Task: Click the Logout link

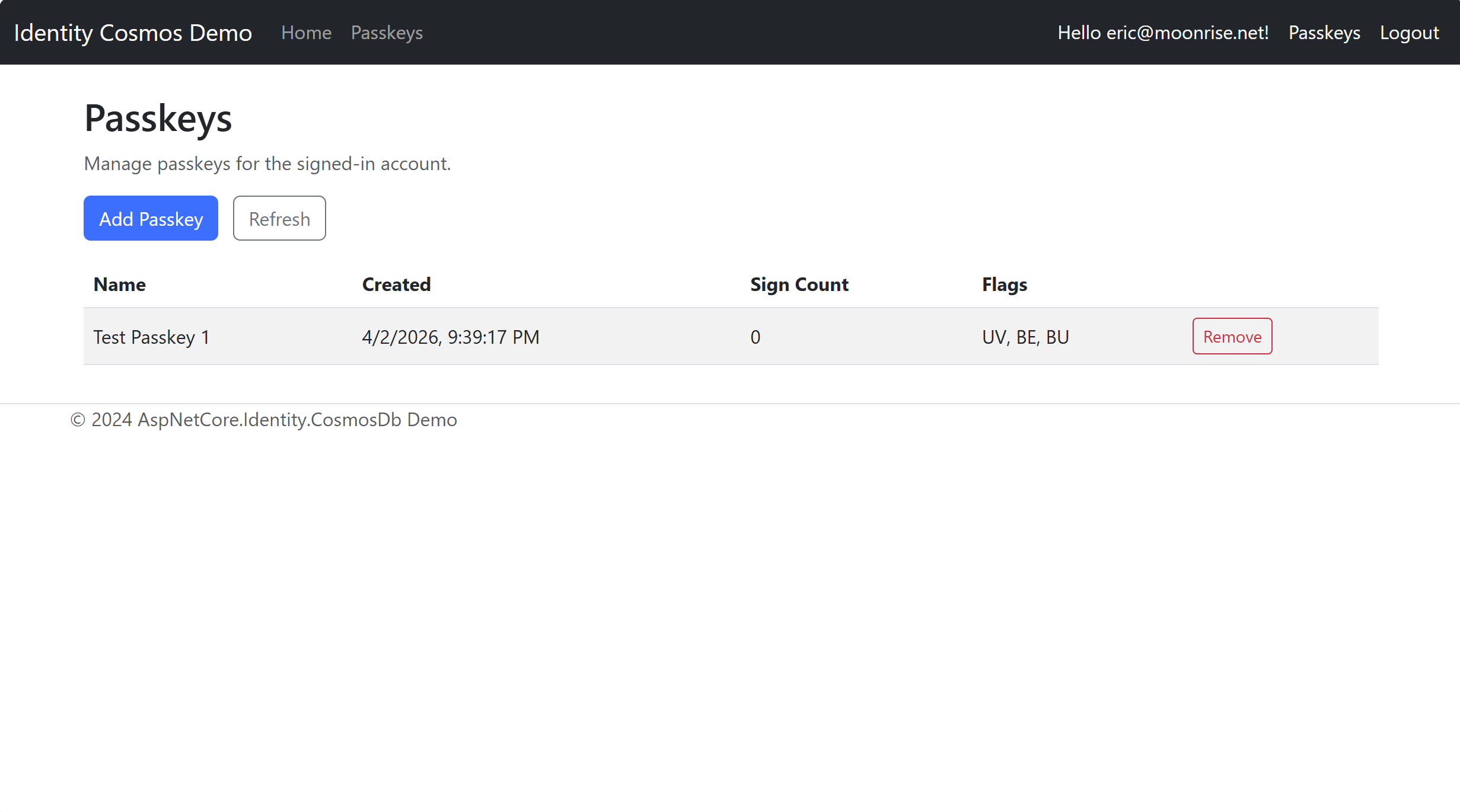Action: click(1408, 33)
